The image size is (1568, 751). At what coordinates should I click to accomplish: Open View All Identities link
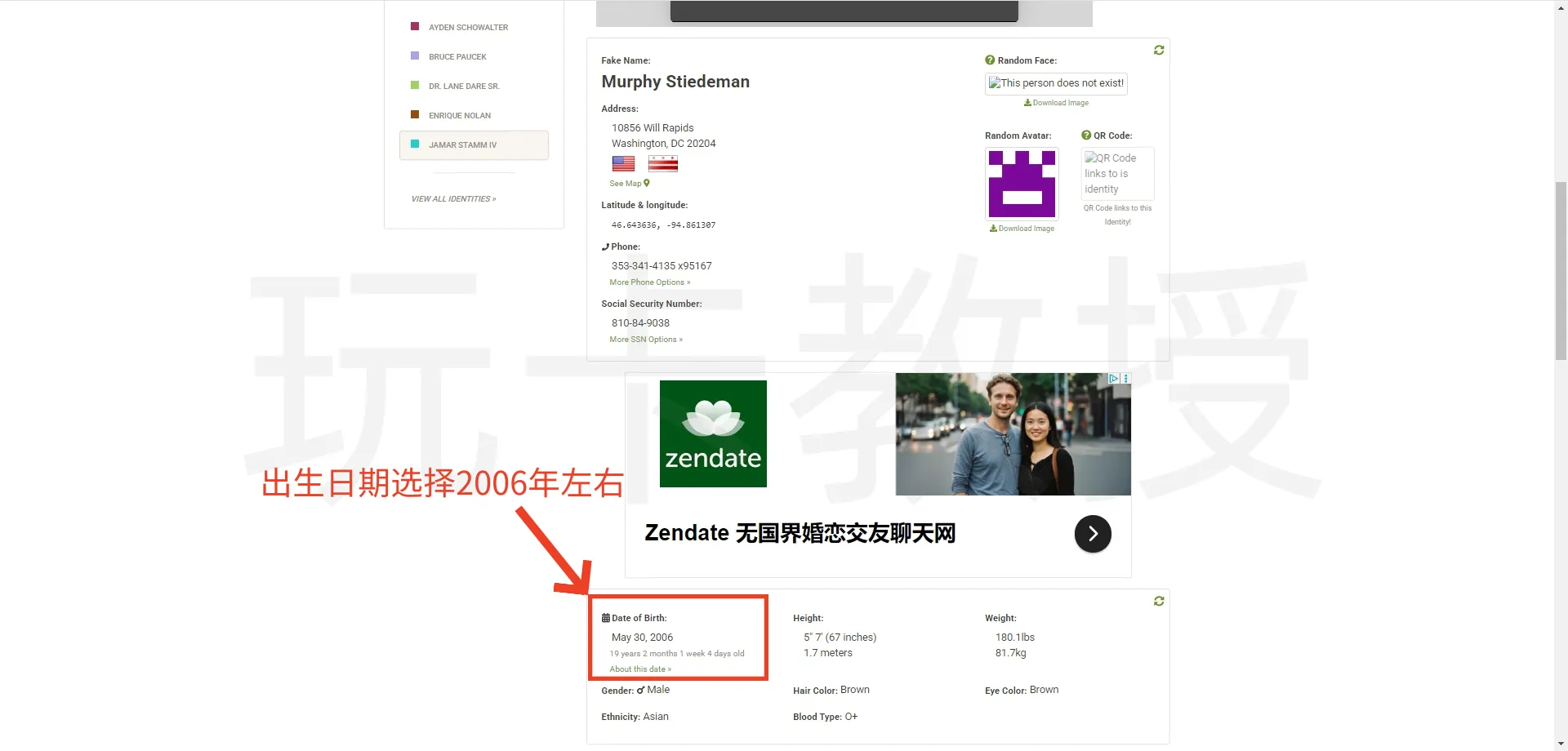(x=453, y=199)
